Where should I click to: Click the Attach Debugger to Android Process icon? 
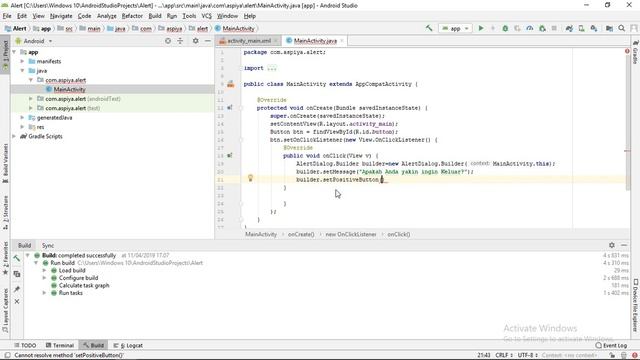coord(542,28)
